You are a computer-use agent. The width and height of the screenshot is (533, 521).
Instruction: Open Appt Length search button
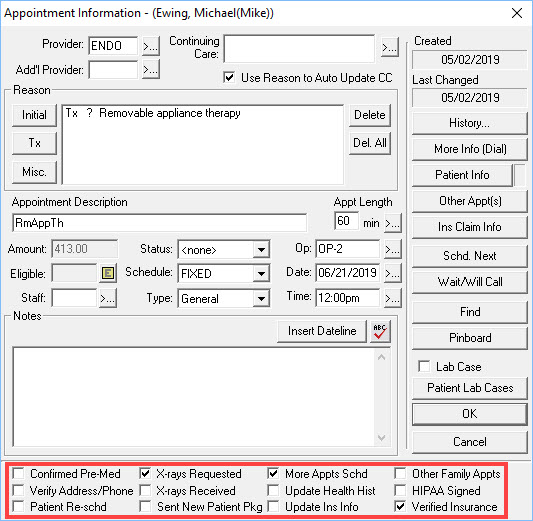pyautogui.click(x=393, y=223)
